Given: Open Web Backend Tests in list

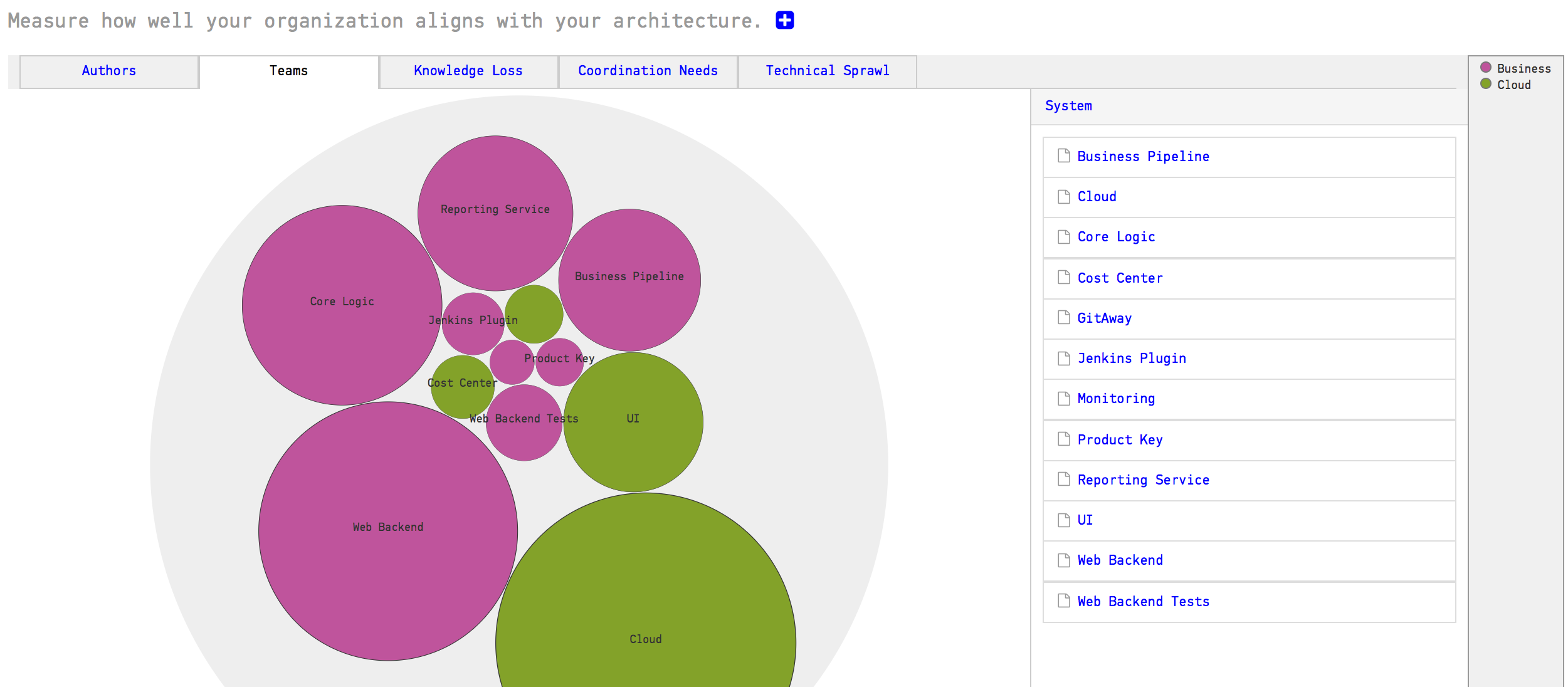Looking at the screenshot, I should 1143,602.
